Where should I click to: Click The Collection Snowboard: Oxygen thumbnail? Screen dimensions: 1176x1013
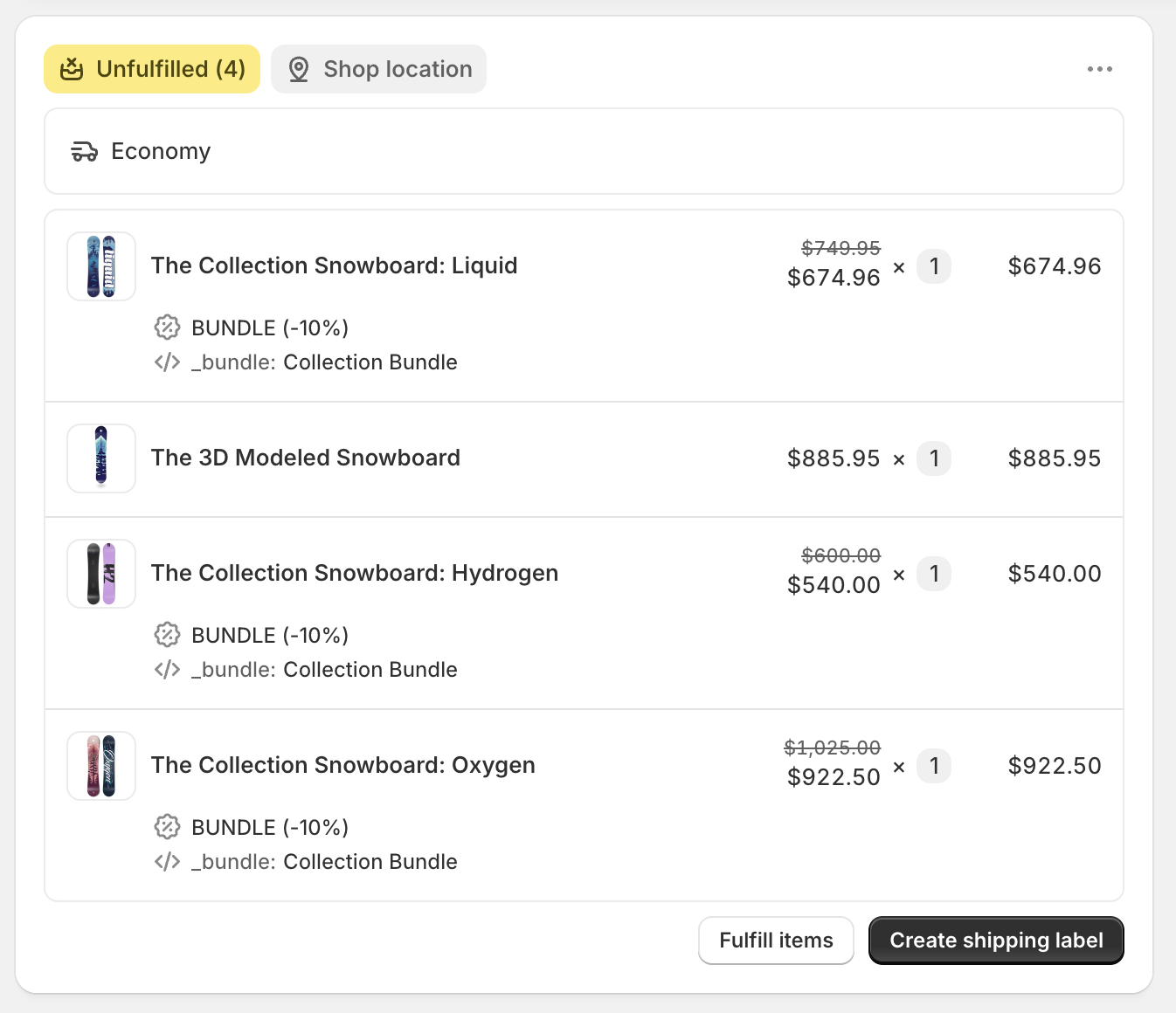pyautogui.click(x=100, y=766)
